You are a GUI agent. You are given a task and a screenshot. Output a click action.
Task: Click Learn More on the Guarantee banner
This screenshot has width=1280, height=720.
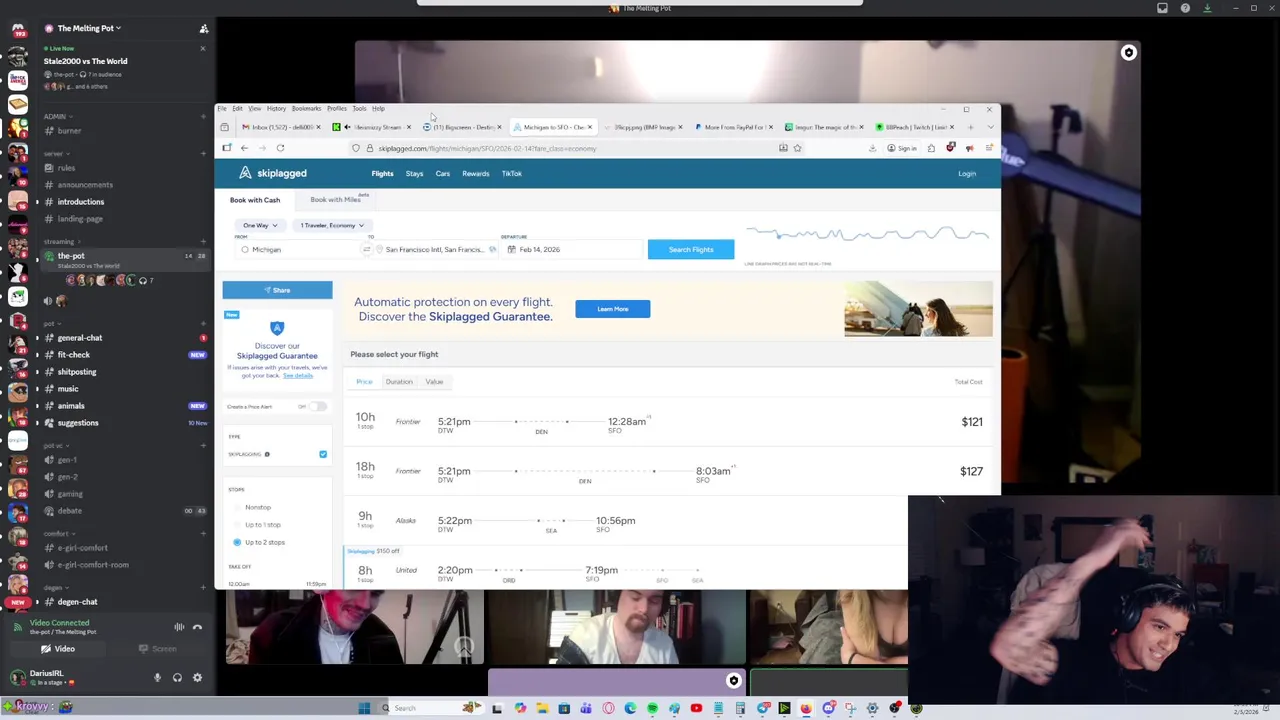613,309
